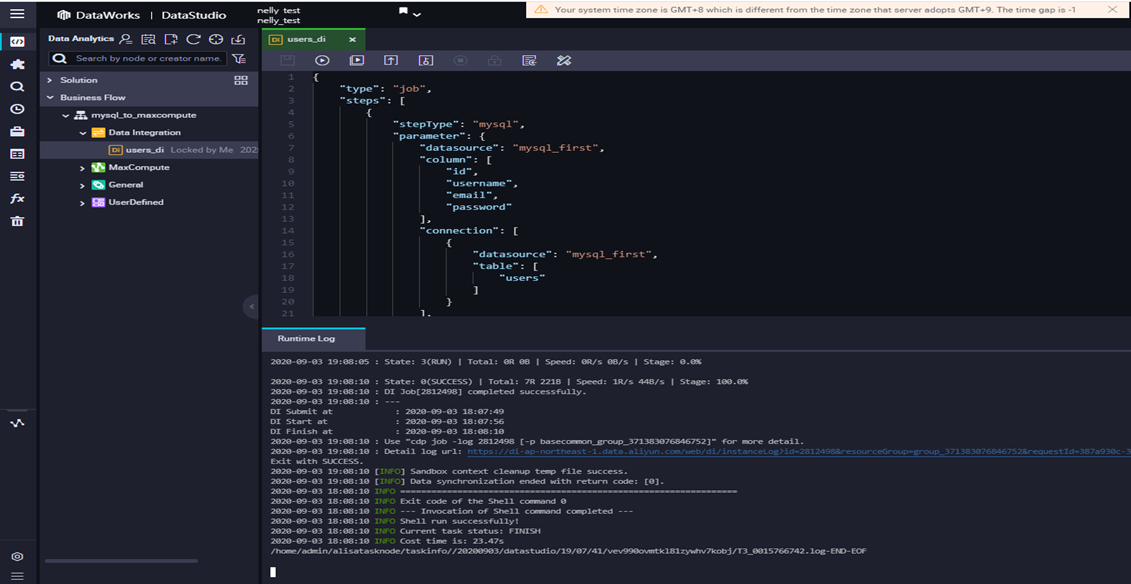Screen dimensions: 1131x584
Task: Select the UserDefined folder label
Action: pos(136,203)
